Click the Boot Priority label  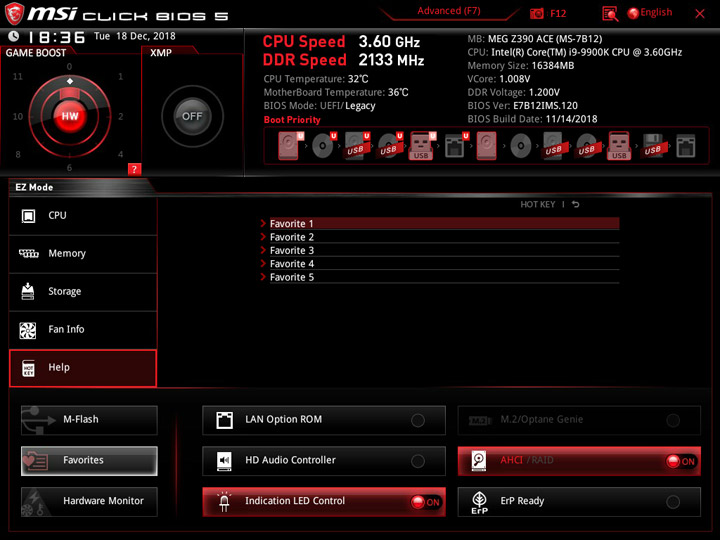tap(292, 120)
